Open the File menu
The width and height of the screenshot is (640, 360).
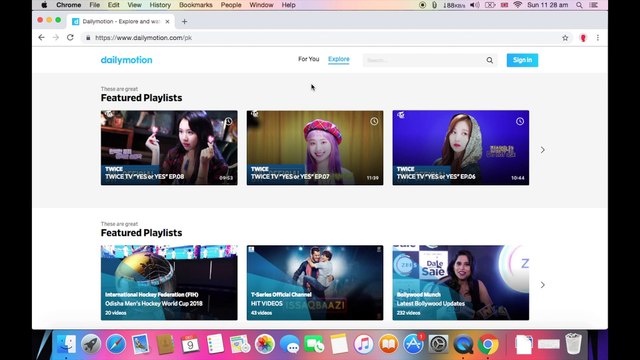tap(95, 5)
